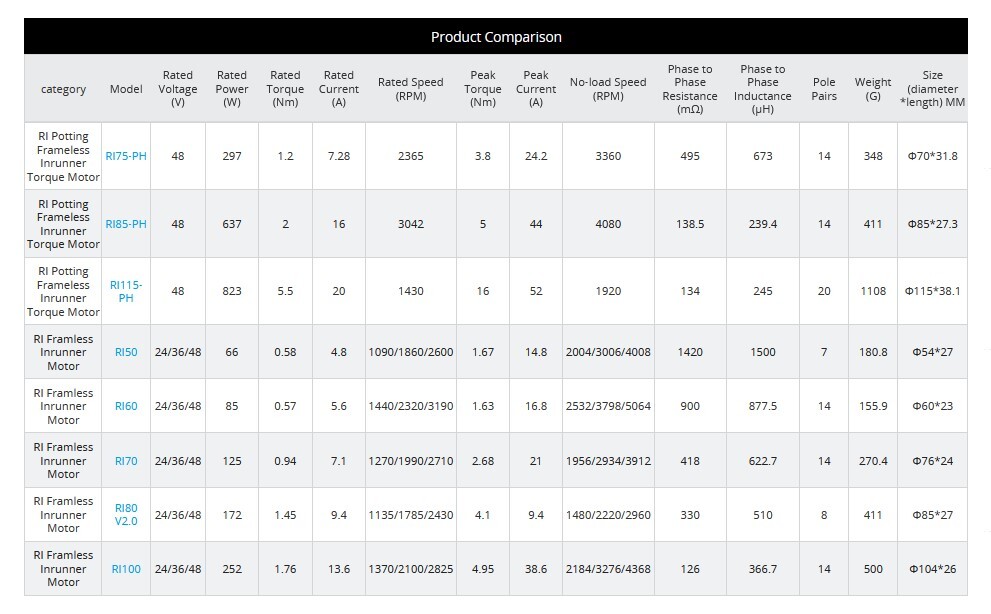The image size is (991, 614).
Task: Select the 172 rated power cell
Action: [232, 515]
